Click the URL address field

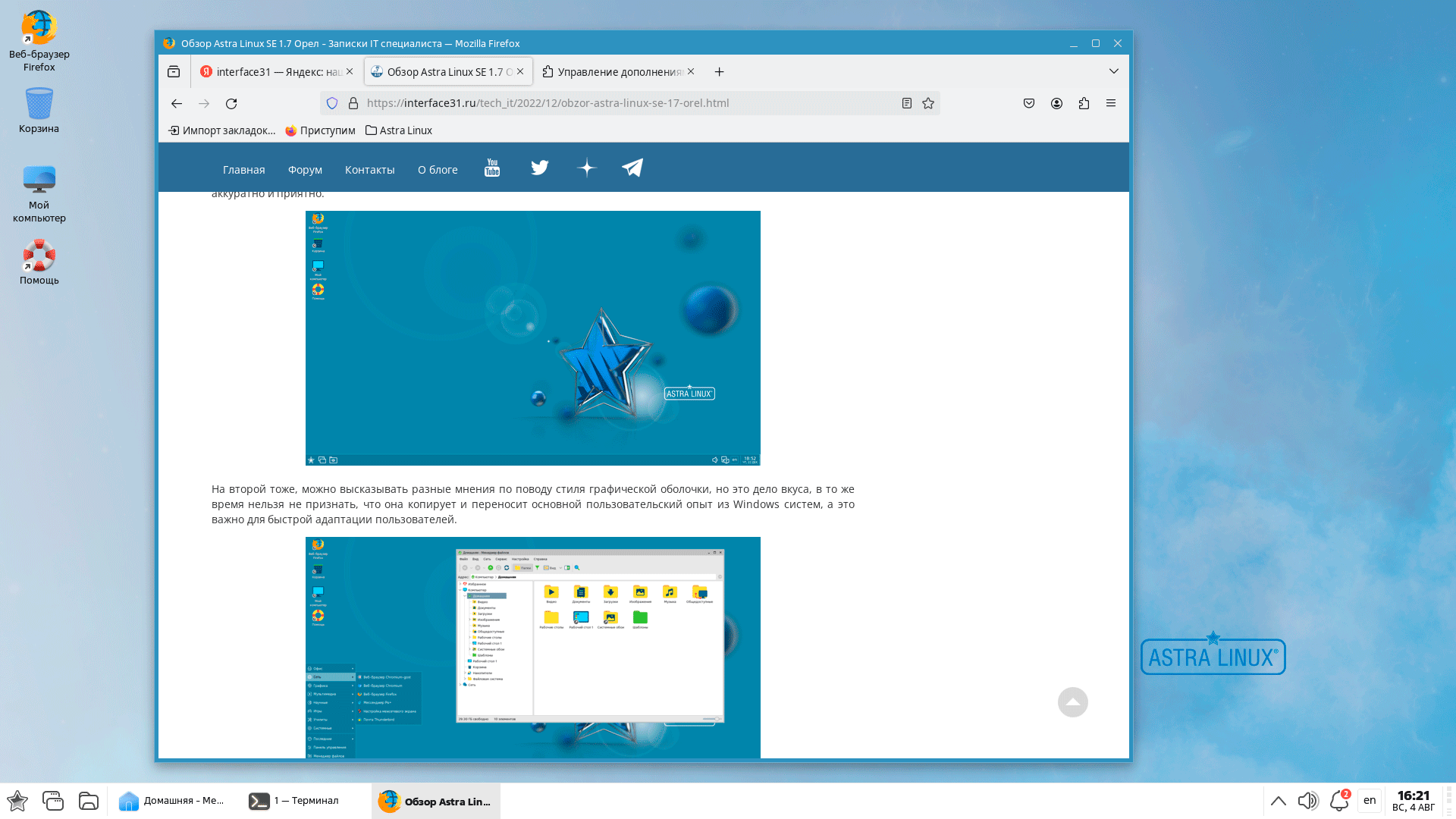tap(629, 103)
